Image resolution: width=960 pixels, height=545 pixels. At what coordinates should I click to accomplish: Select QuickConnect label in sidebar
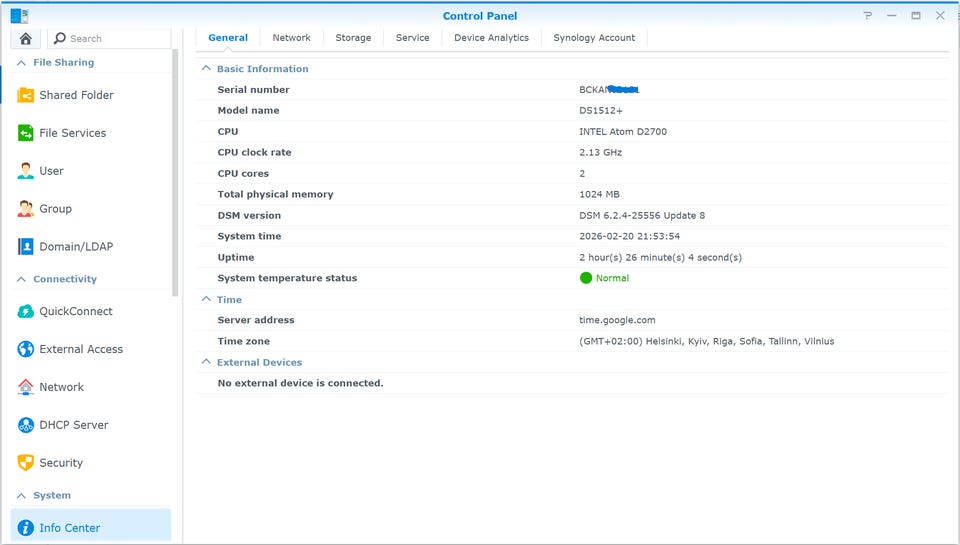76,311
